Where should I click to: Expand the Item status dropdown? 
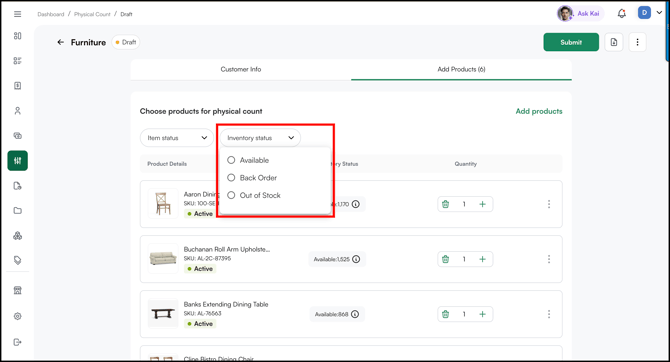[177, 138]
